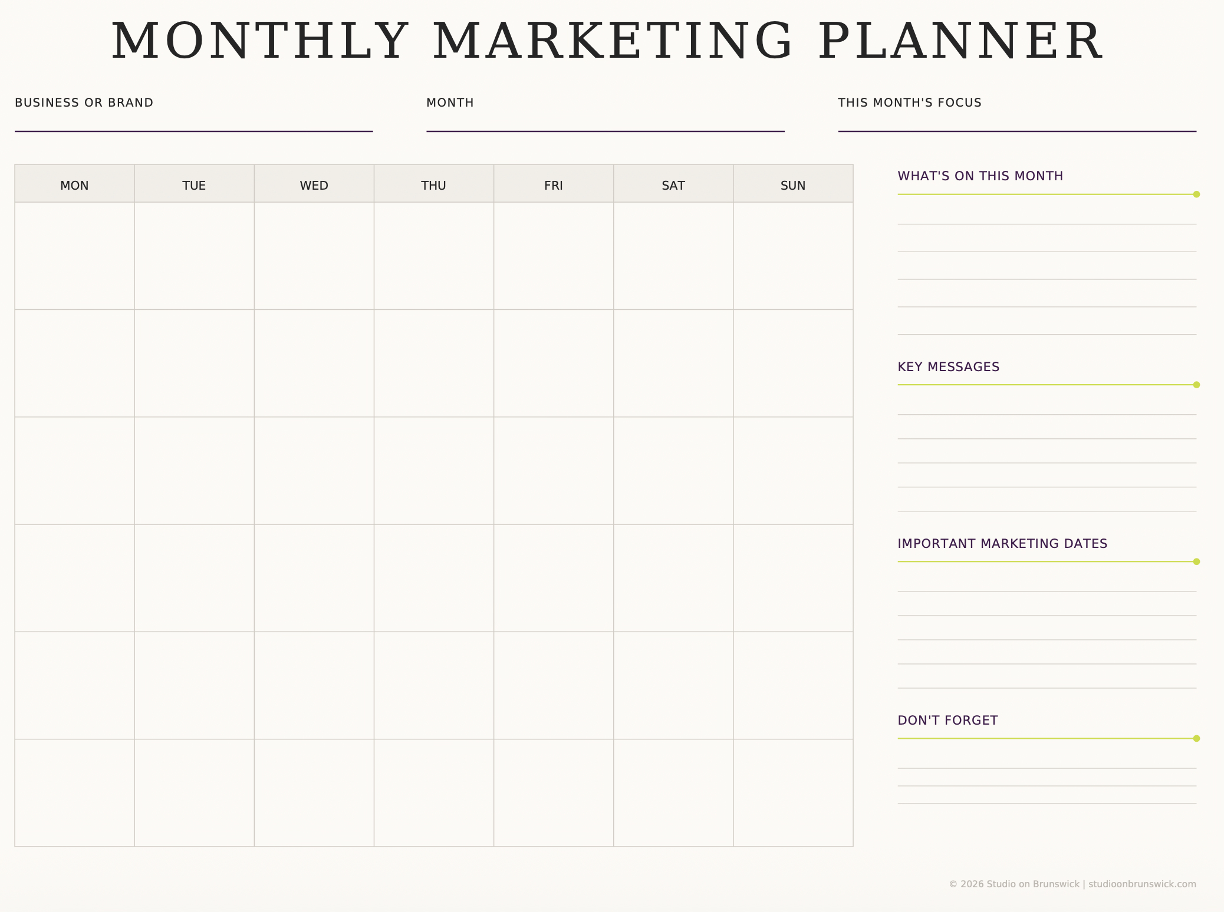Image resolution: width=1224 pixels, height=912 pixels.
Task: Click the Monthly Marketing Planner title
Action: tap(607, 42)
